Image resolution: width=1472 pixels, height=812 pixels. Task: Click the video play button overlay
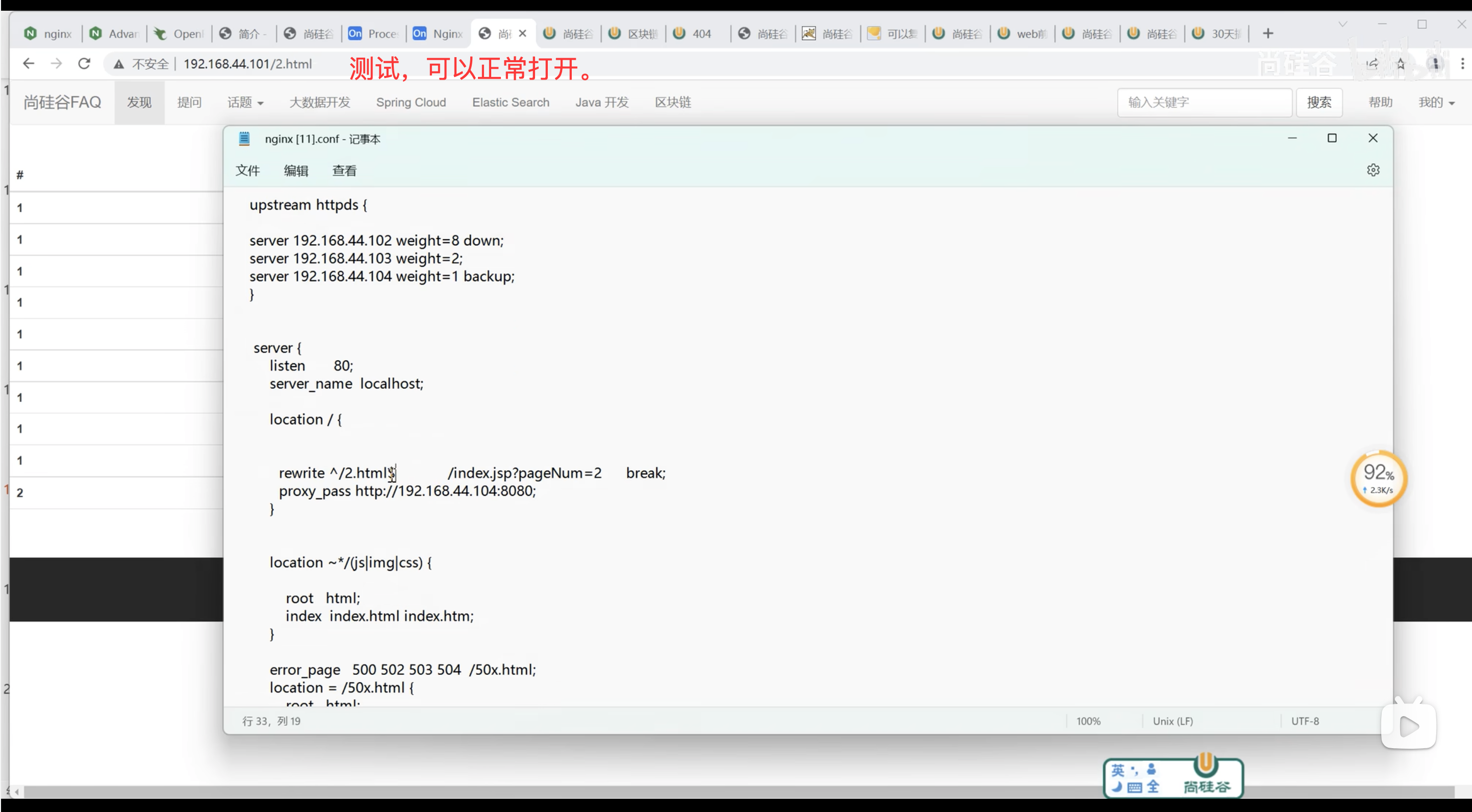tap(1409, 726)
